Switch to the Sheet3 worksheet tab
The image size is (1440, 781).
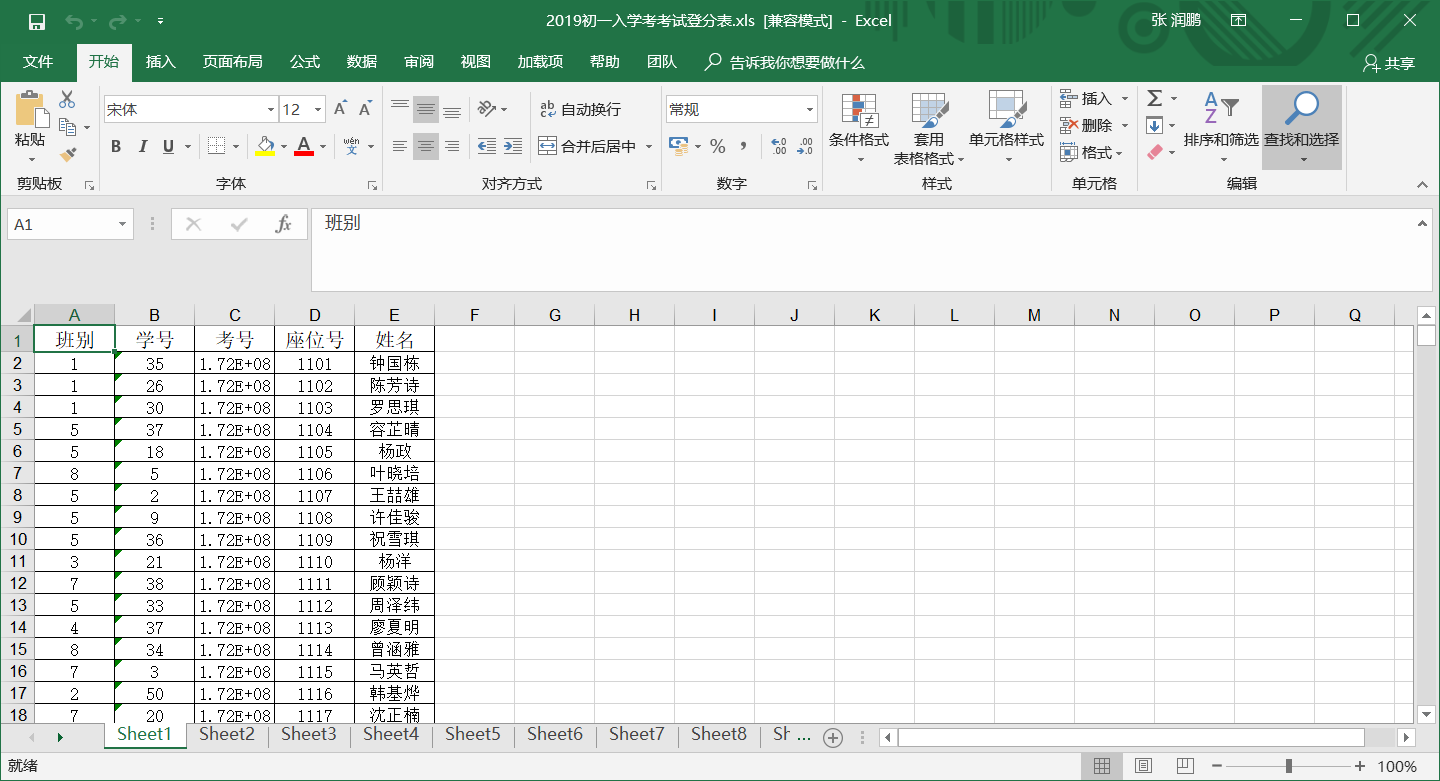click(309, 734)
